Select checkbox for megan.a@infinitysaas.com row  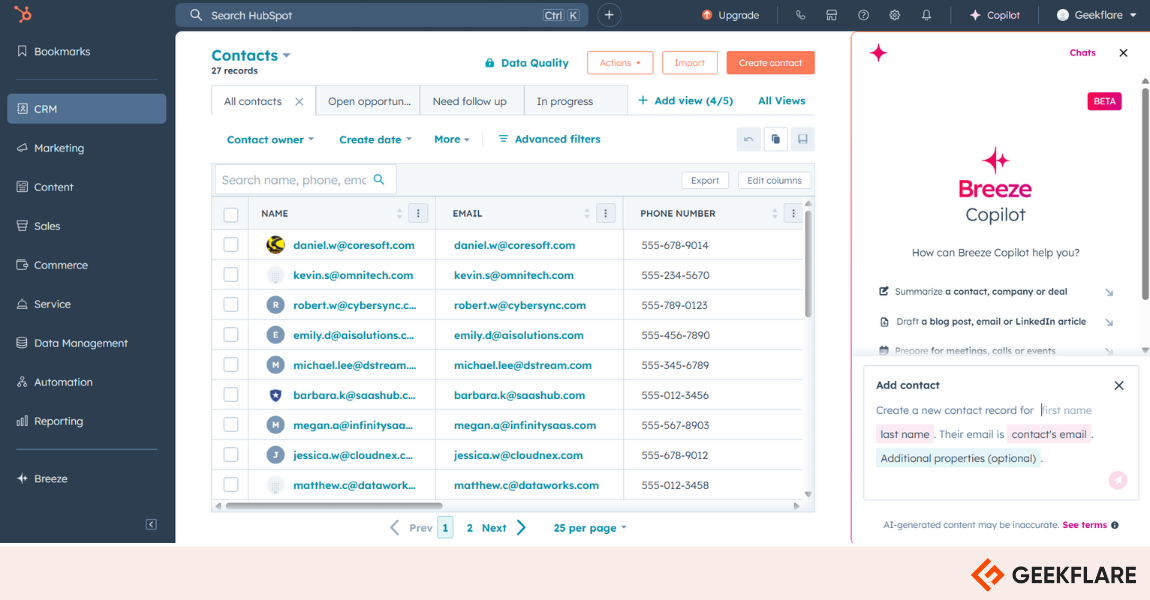click(x=231, y=425)
